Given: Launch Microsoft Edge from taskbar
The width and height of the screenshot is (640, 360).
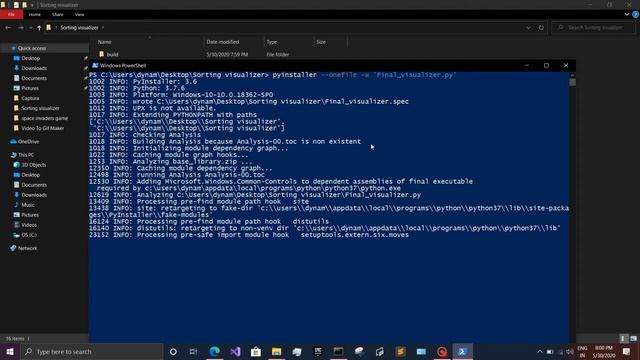Looking at the screenshot, I should tap(214, 351).
